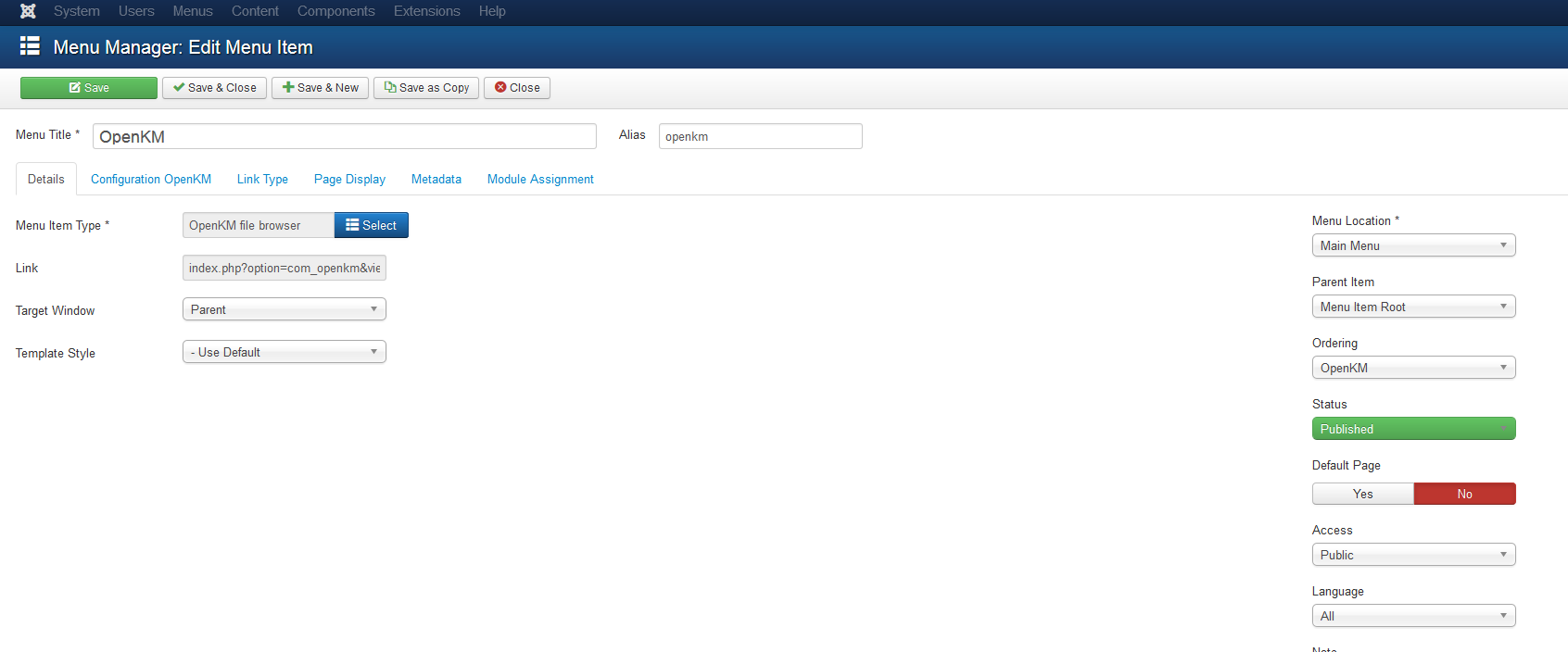Switch to Configuration OpenKM tab
Image resolution: width=1568 pixels, height=652 pixels.
[x=151, y=179]
